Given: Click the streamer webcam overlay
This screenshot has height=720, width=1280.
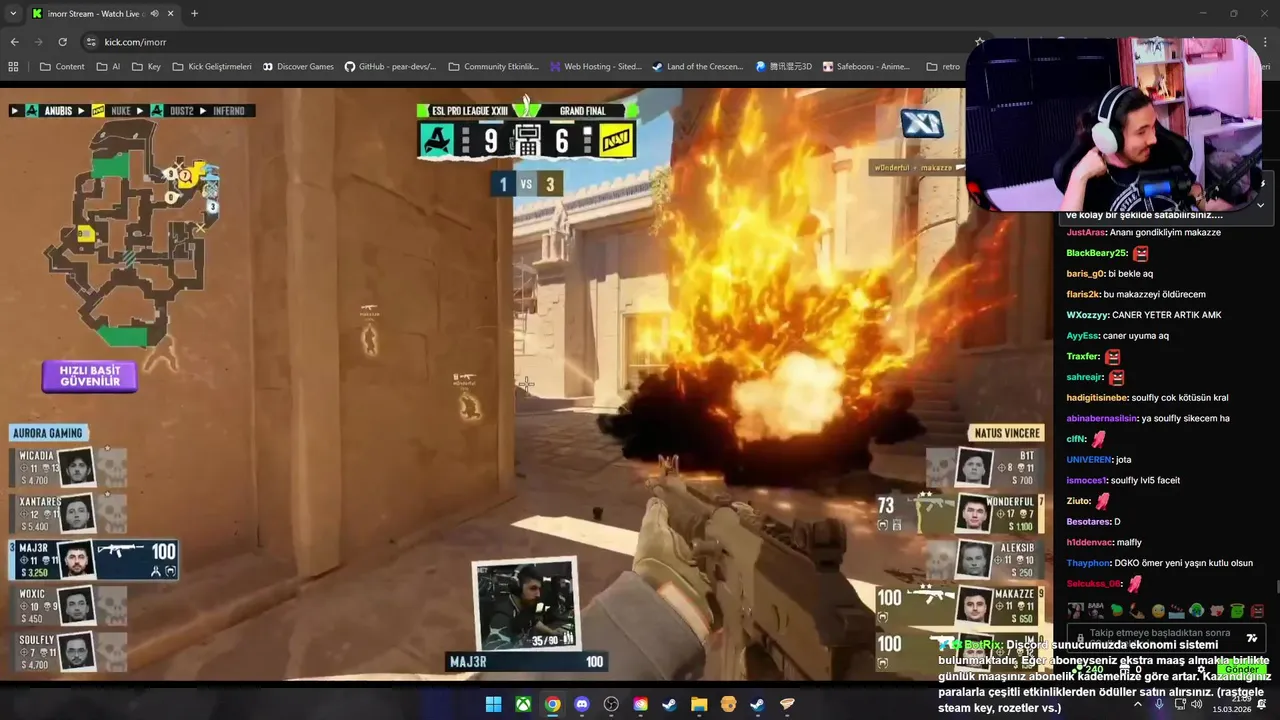Looking at the screenshot, I should pyautogui.click(x=1114, y=125).
